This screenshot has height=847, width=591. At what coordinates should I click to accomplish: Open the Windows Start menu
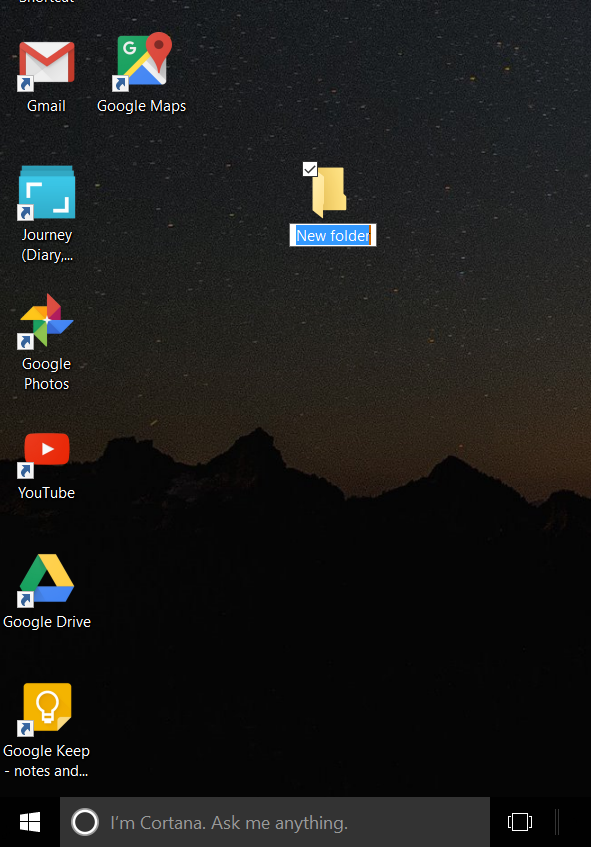(x=30, y=822)
